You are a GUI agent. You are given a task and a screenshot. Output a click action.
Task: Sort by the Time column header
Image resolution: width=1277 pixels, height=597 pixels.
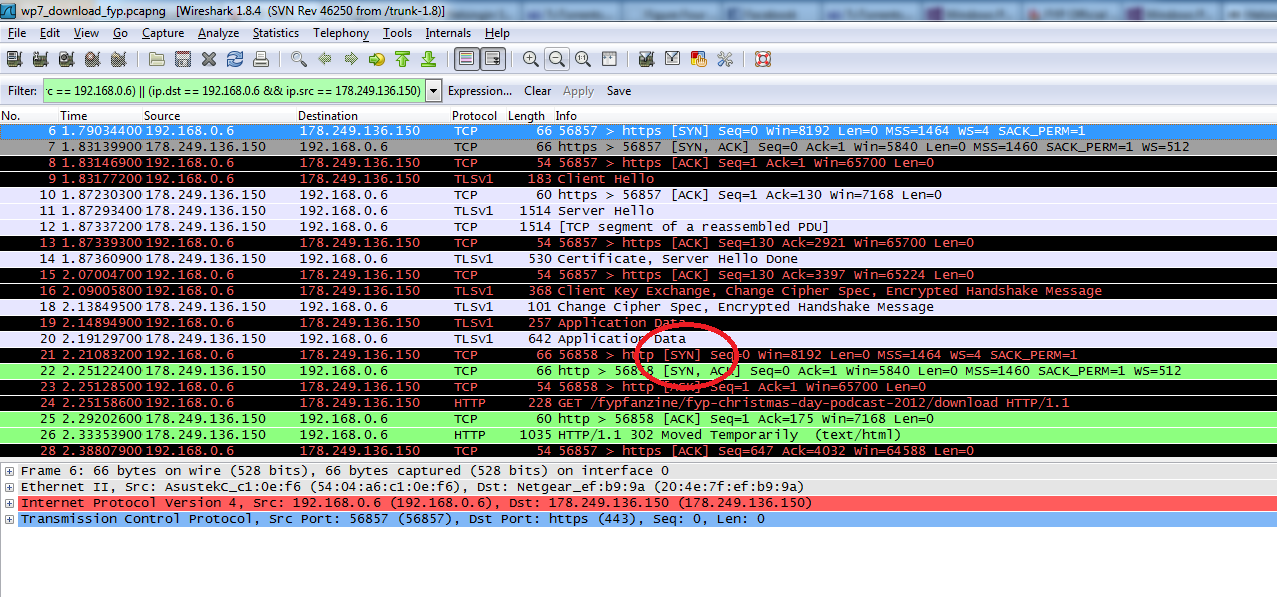tap(73, 116)
